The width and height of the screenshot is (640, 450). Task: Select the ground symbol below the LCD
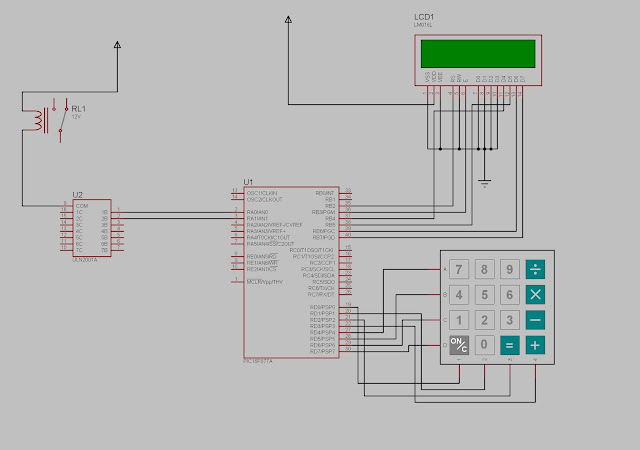point(484,183)
